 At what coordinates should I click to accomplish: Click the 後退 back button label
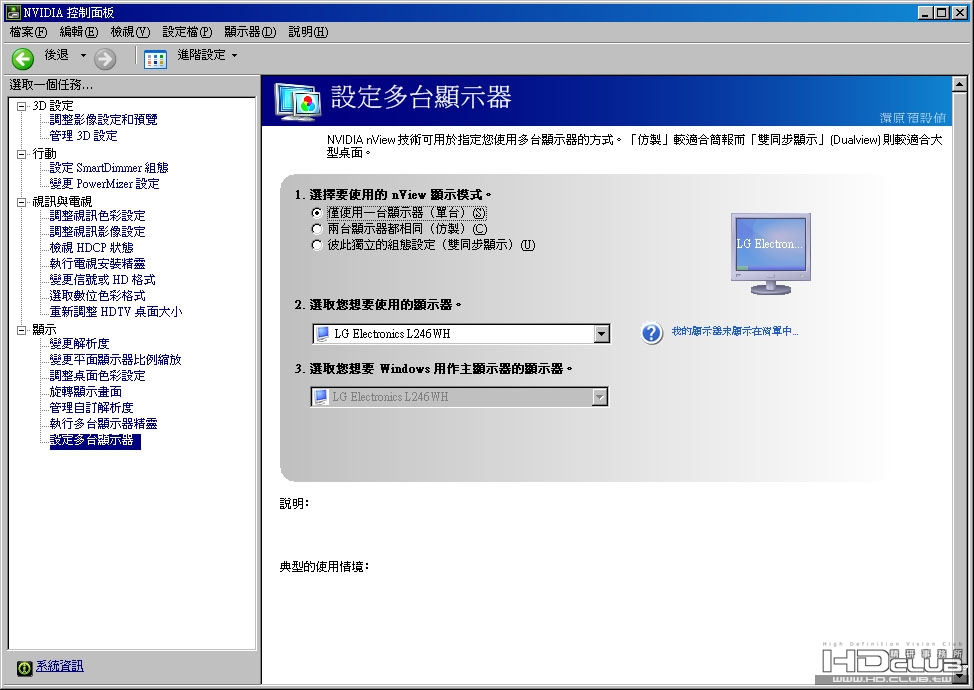click(57, 55)
